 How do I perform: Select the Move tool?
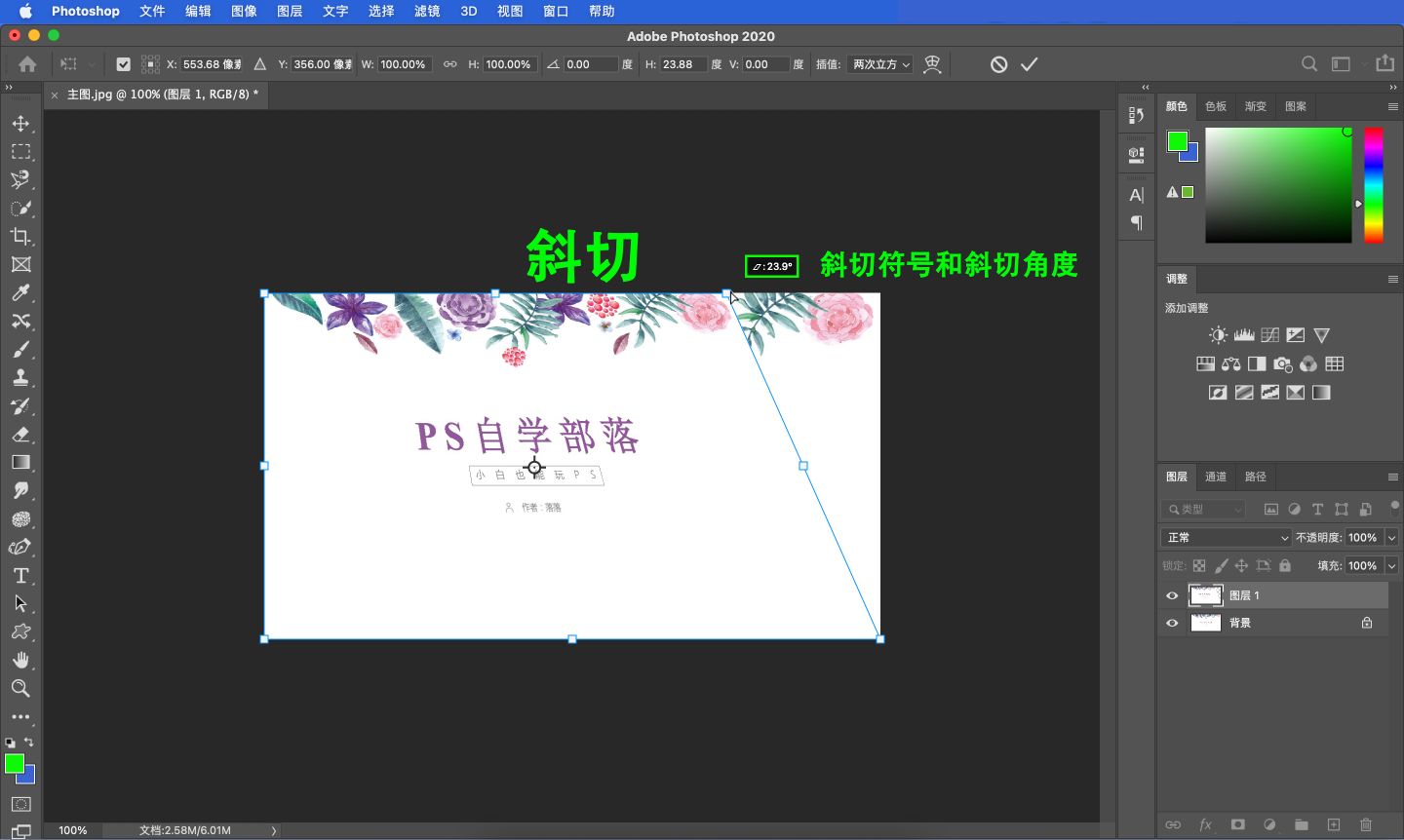20,123
